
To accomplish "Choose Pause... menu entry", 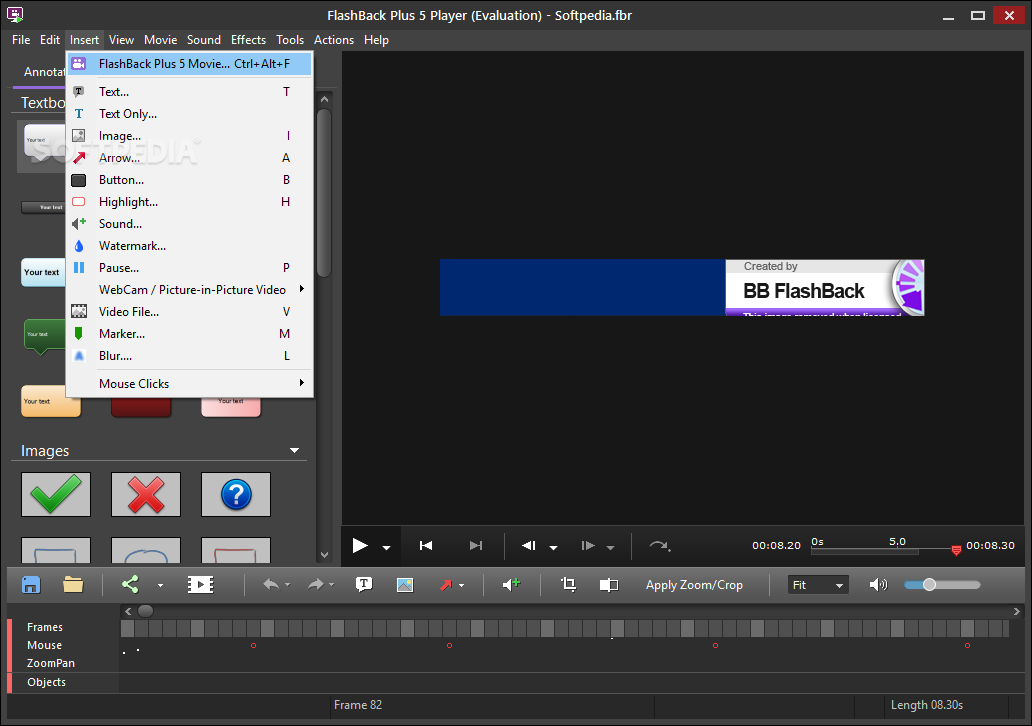I will coord(190,267).
